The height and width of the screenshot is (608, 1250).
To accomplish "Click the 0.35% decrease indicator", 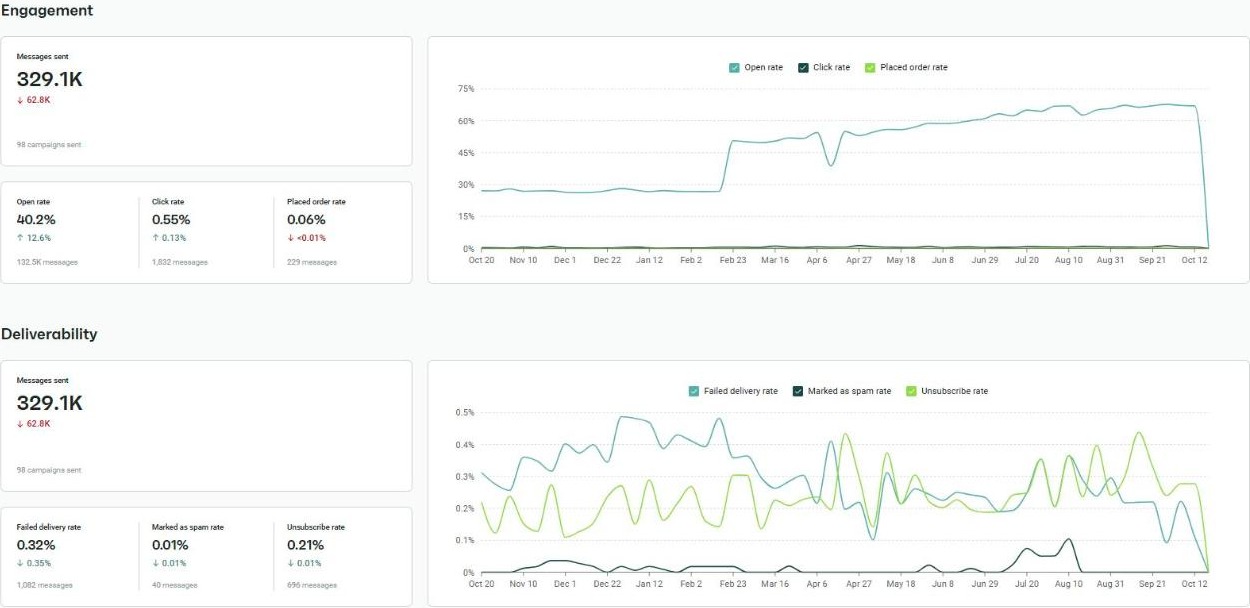I will pos(35,564).
